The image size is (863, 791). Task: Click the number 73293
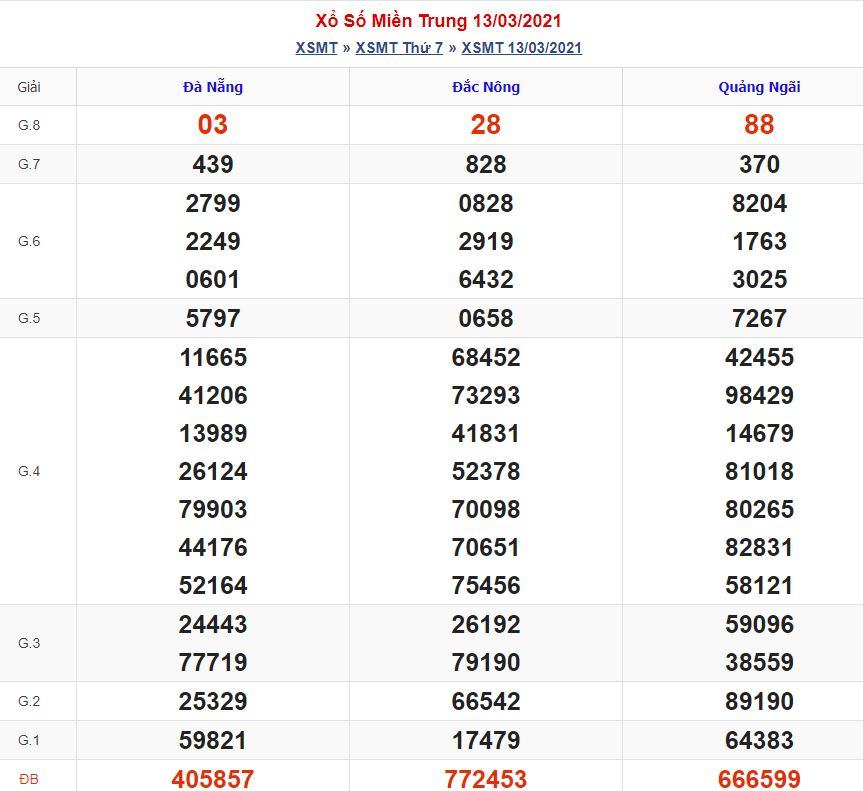(486, 395)
